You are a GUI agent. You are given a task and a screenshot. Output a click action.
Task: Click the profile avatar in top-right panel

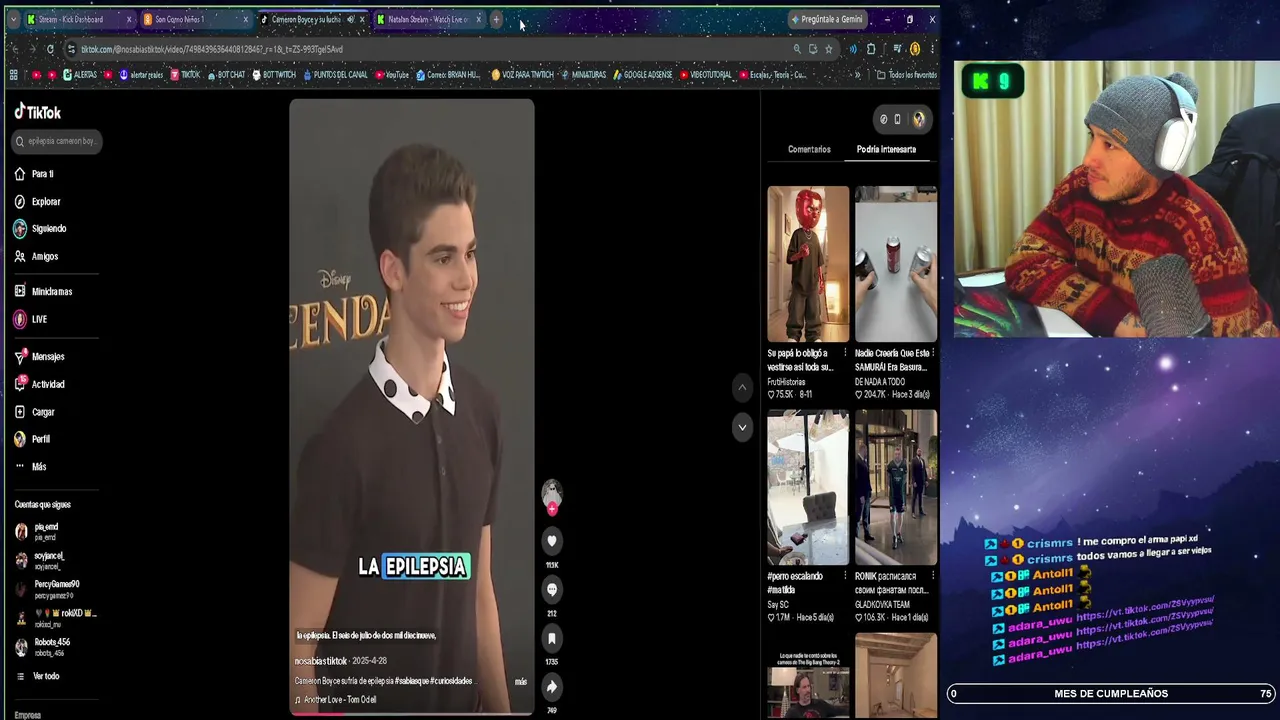tap(918, 119)
